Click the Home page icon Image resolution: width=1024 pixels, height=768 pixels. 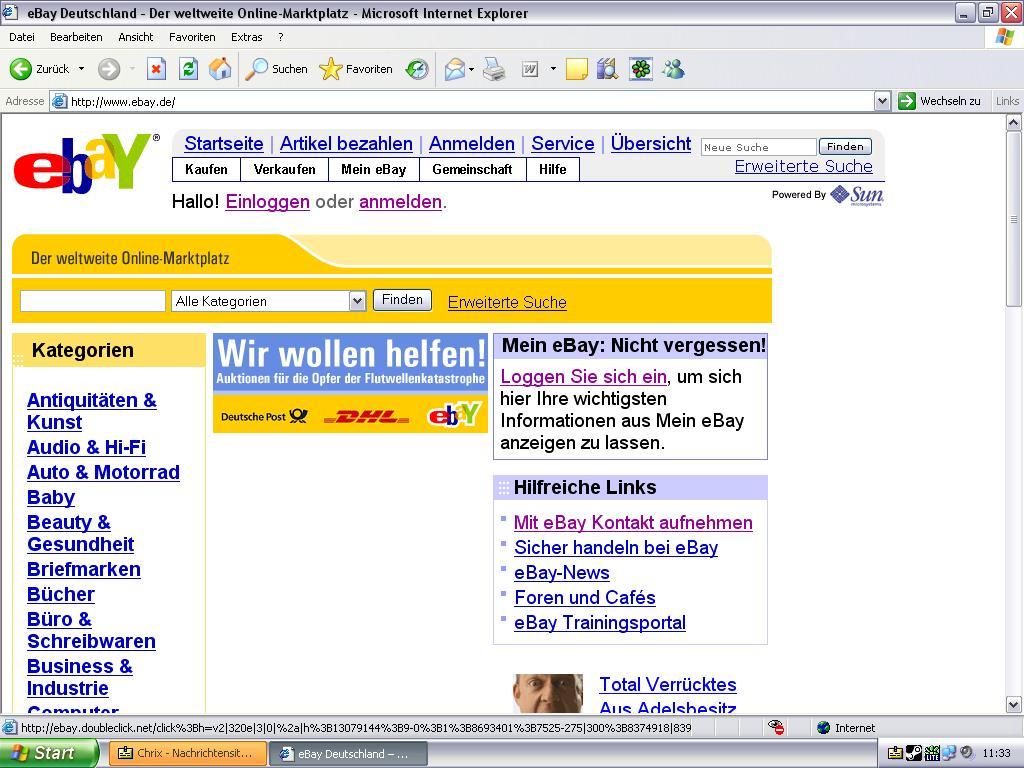[220, 69]
